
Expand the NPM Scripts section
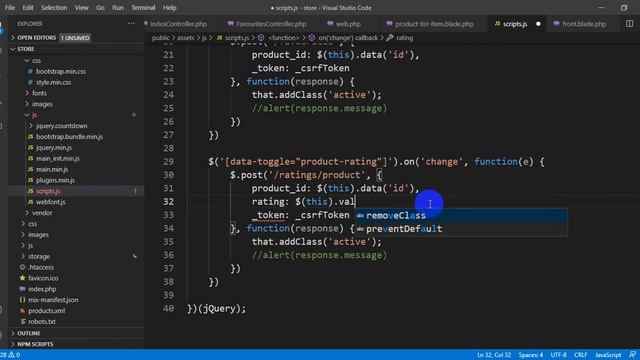tap(35, 344)
